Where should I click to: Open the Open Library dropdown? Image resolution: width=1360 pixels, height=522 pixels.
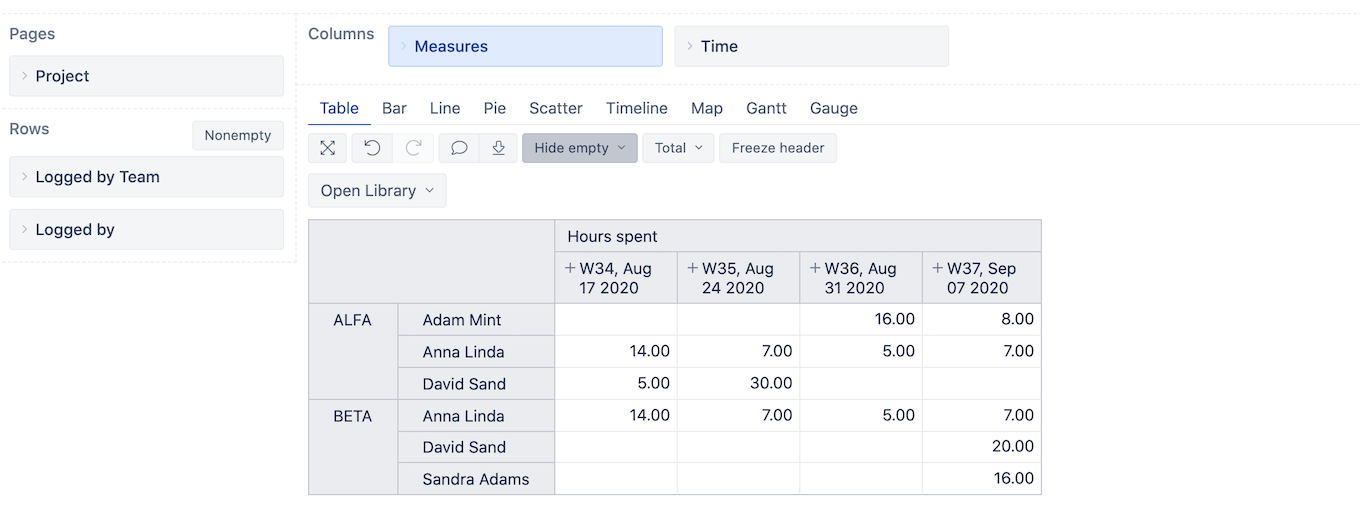(x=377, y=190)
